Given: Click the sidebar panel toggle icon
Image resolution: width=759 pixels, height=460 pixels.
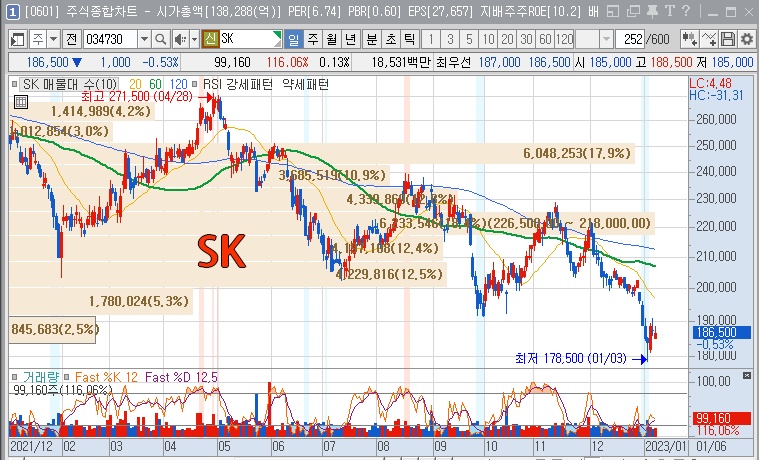Looking at the screenshot, I should pyautogui.click(x=18, y=39).
